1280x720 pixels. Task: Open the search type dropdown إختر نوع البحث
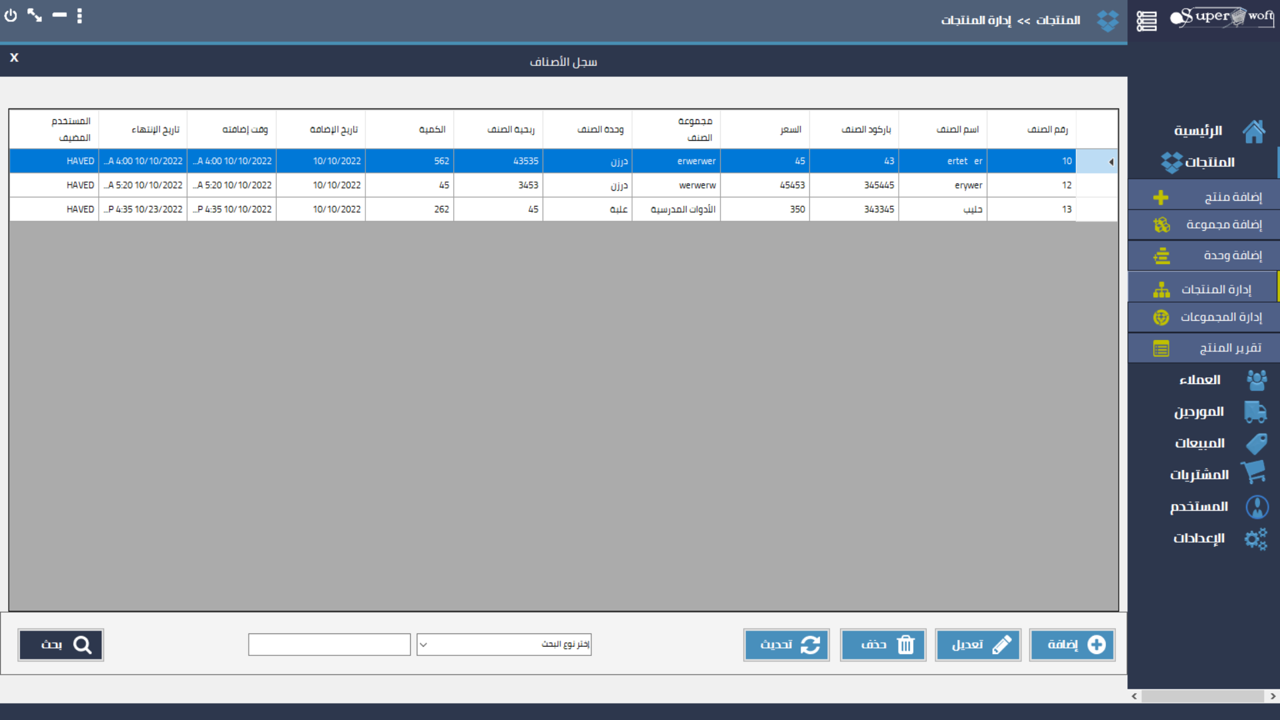tap(503, 644)
